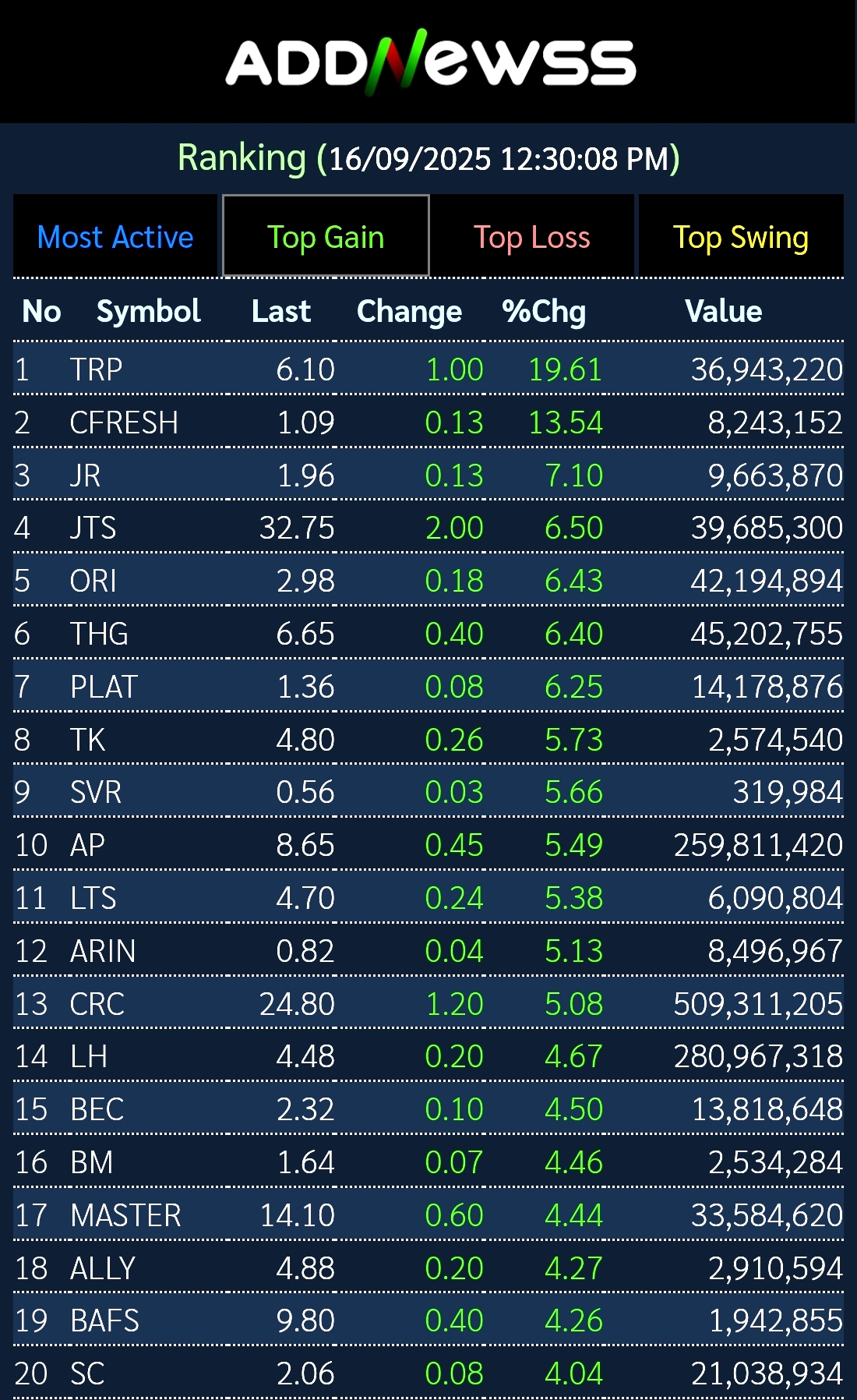
Task: Open the TRP stock row
Action: coord(97,369)
